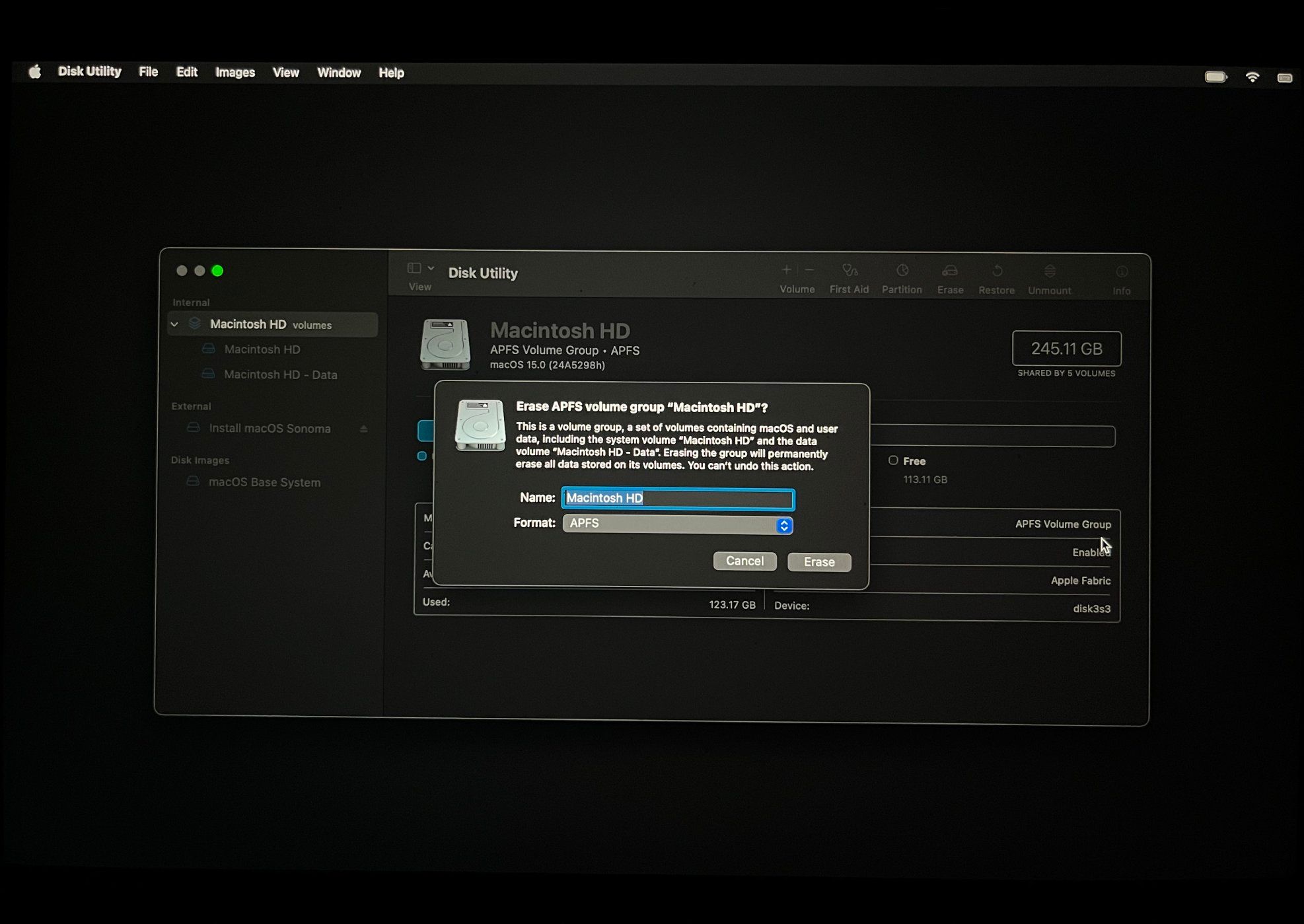Select the Free space radio indicator
This screenshot has height=924, width=1304.
click(x=893, y=460)
